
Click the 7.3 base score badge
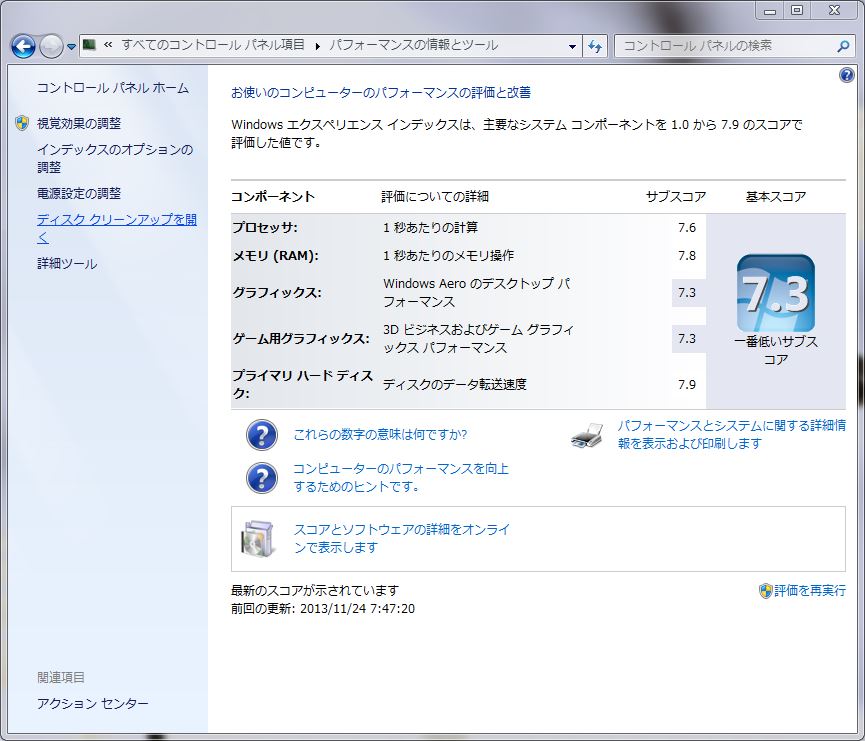click(776, 293)
